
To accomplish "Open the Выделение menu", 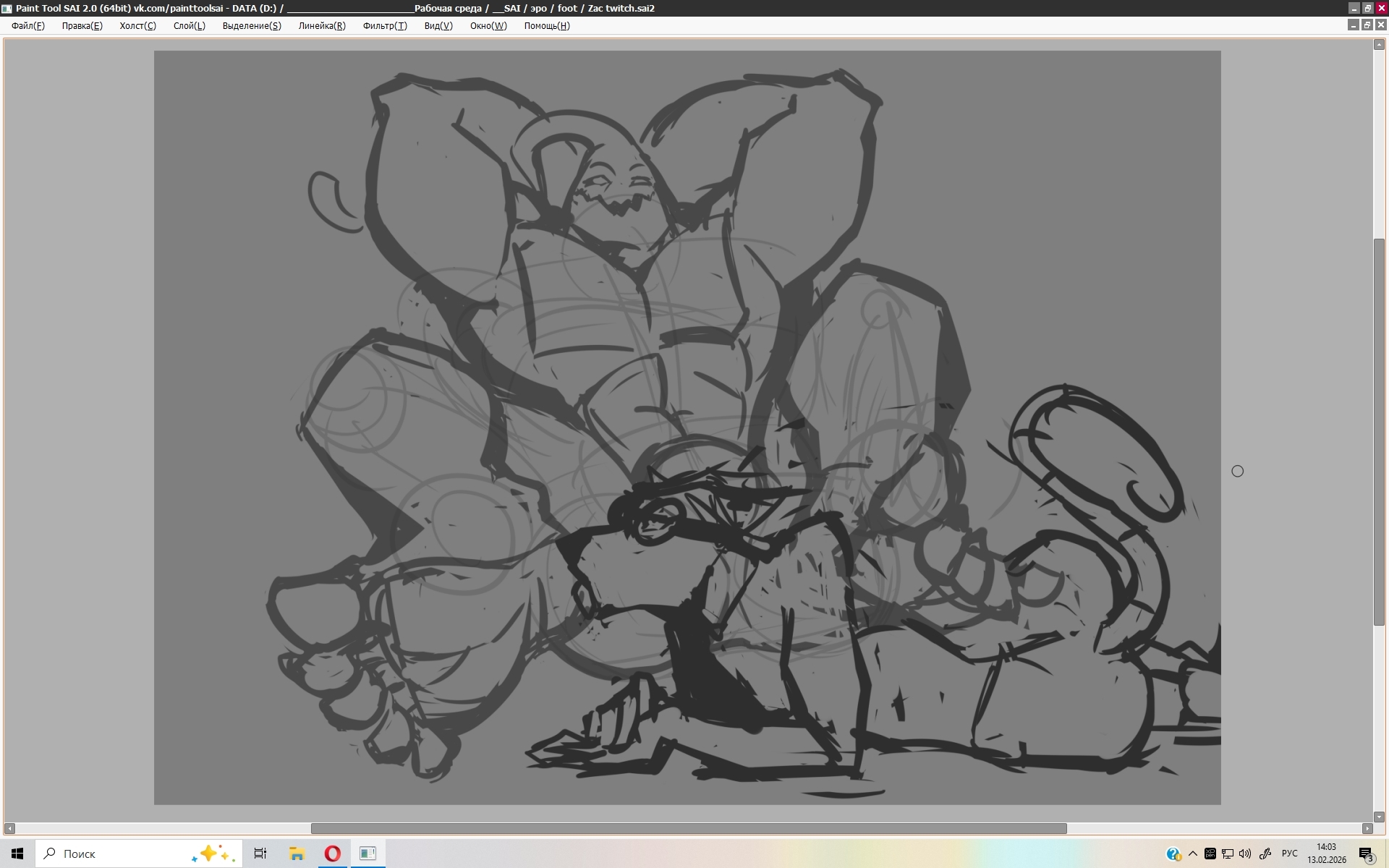I will 251,25.
